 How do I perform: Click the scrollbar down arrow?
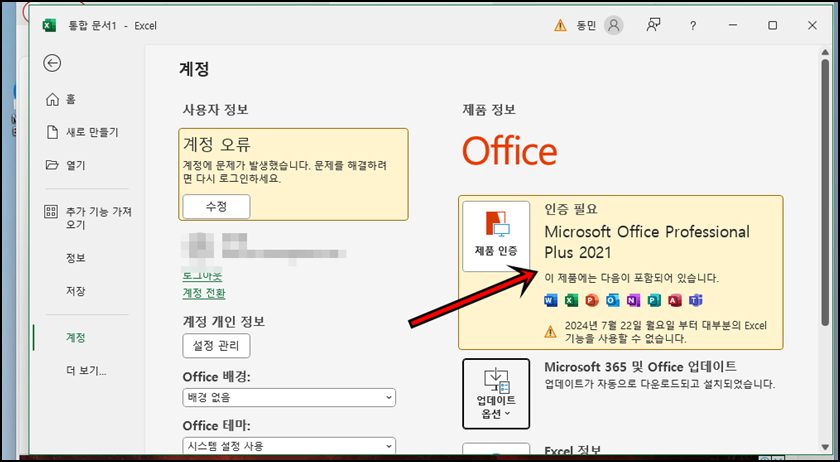[825, 447]
